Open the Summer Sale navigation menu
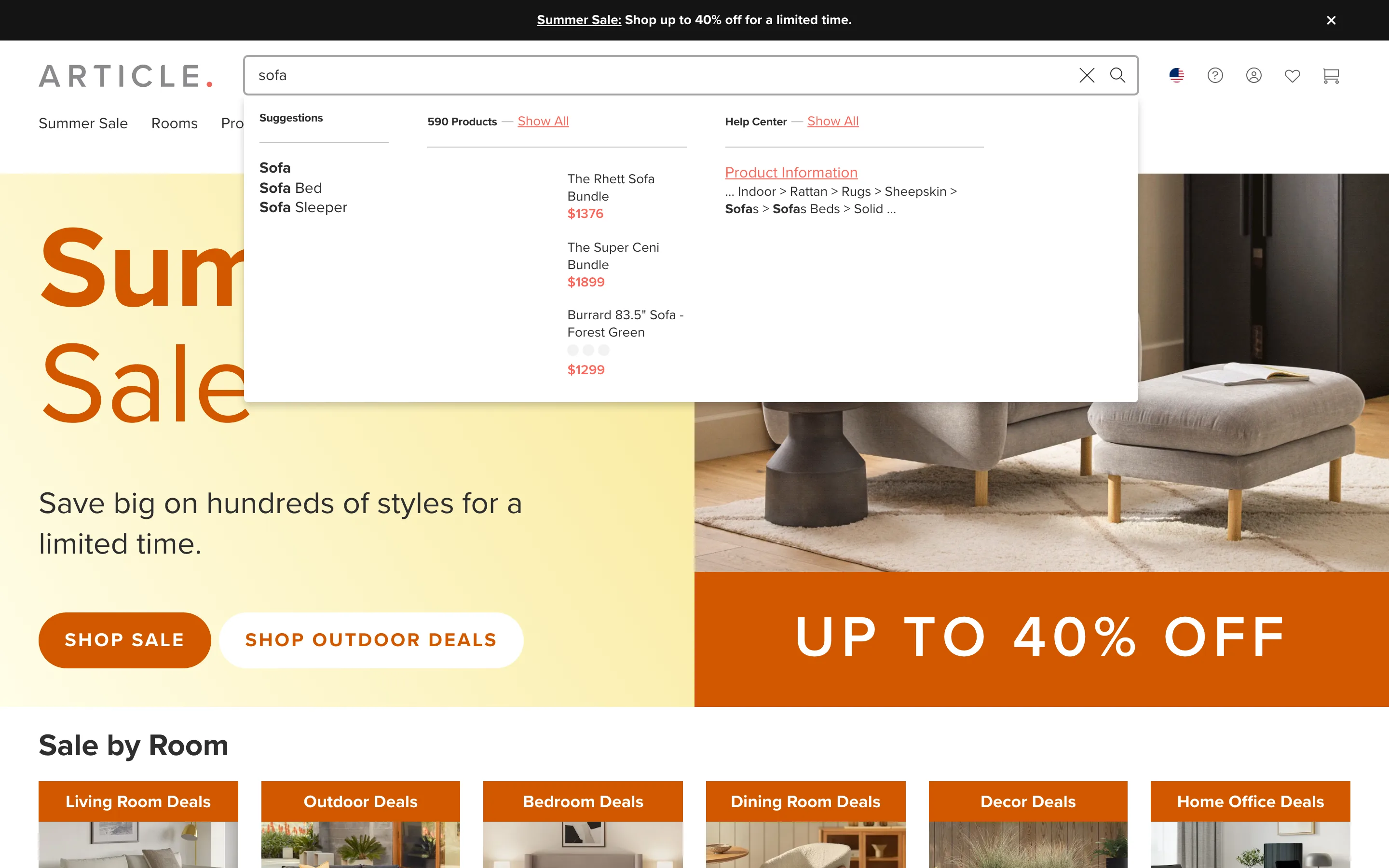Viewport: 1389px width, 868px height. tap(83, 123)
